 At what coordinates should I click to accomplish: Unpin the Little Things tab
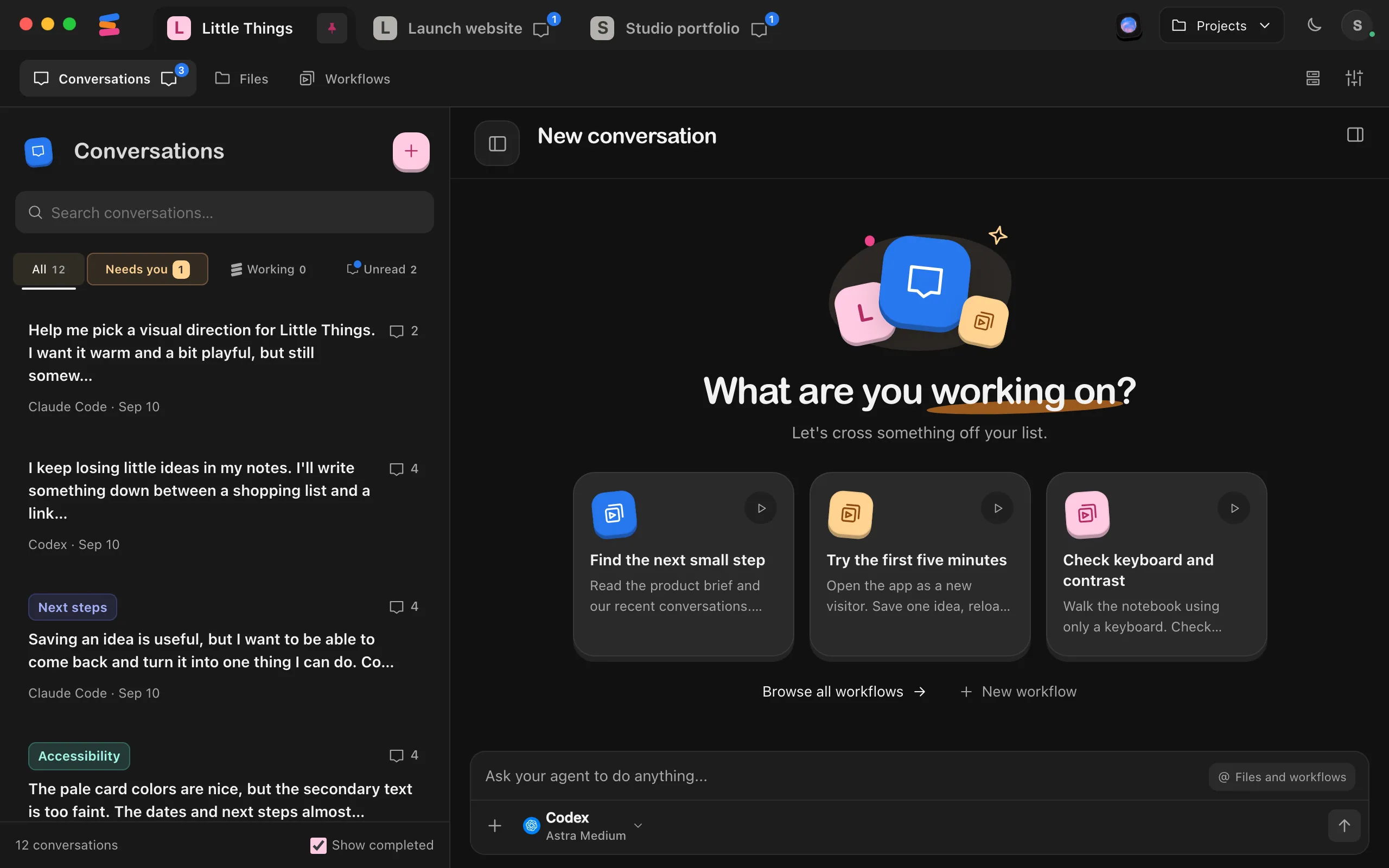332,28
